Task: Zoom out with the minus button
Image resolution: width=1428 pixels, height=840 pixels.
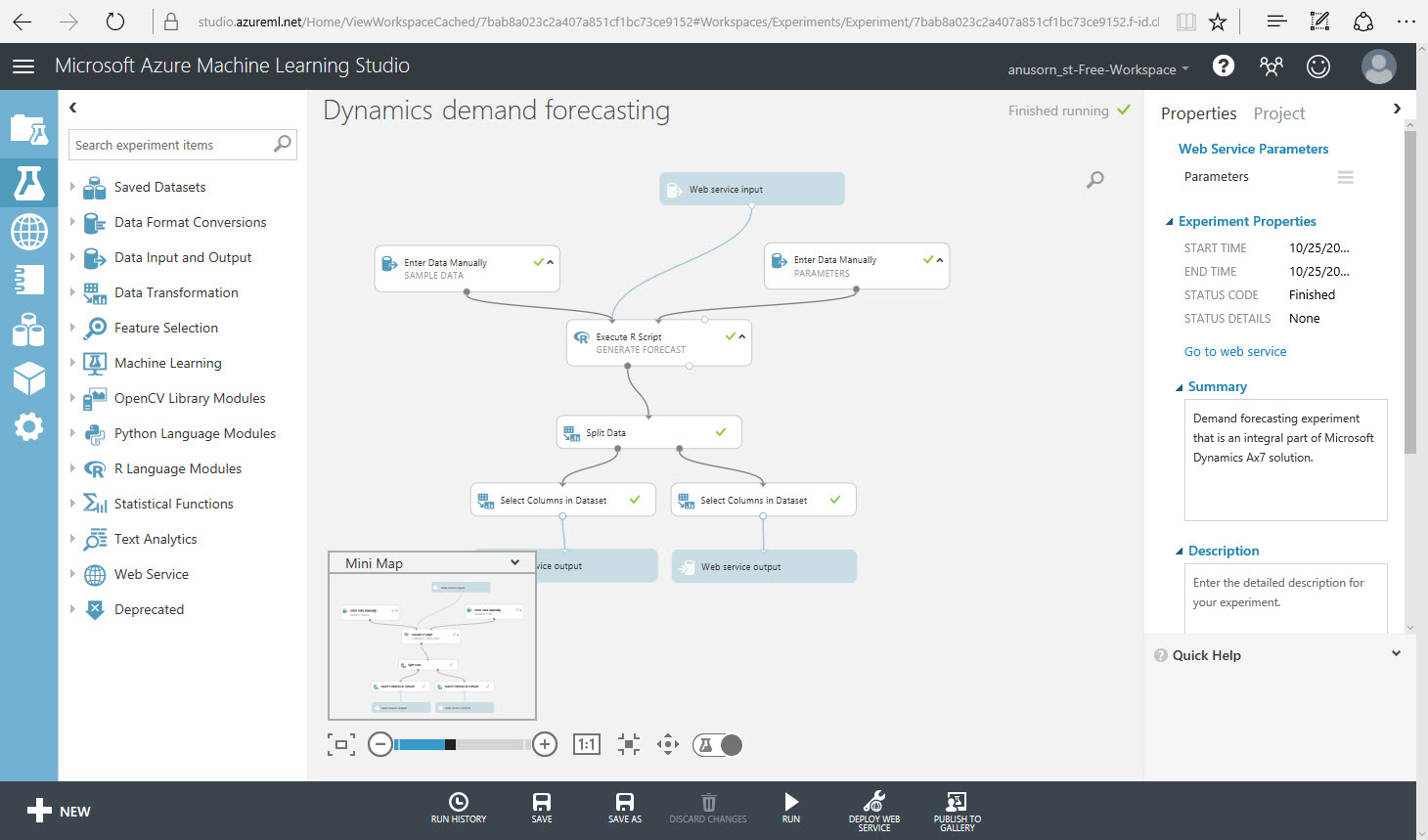Action: tap(380, 744)
